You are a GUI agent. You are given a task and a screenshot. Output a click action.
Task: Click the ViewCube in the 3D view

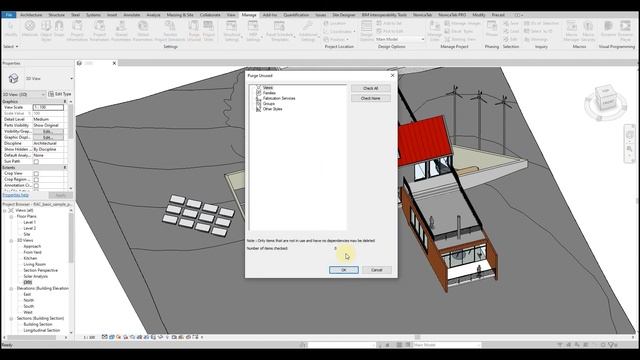click(605, 97)
